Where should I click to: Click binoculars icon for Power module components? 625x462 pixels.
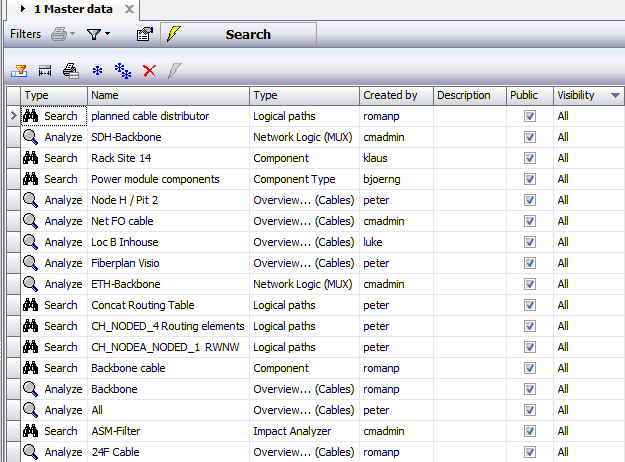30,179
